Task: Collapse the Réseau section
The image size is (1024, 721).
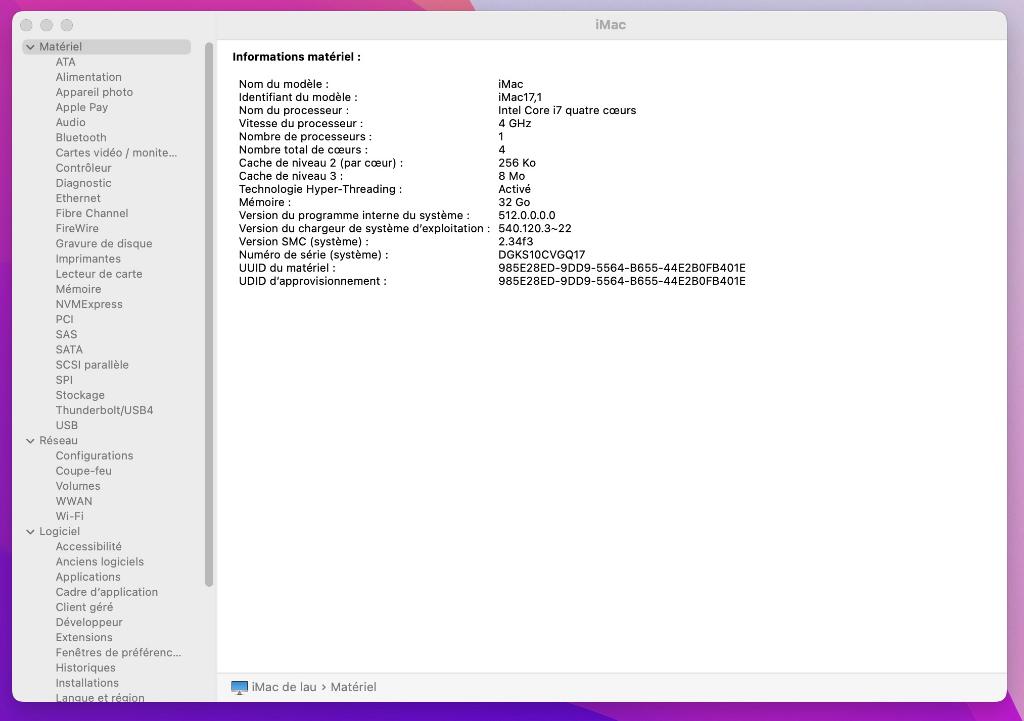Action: (30, 441)
